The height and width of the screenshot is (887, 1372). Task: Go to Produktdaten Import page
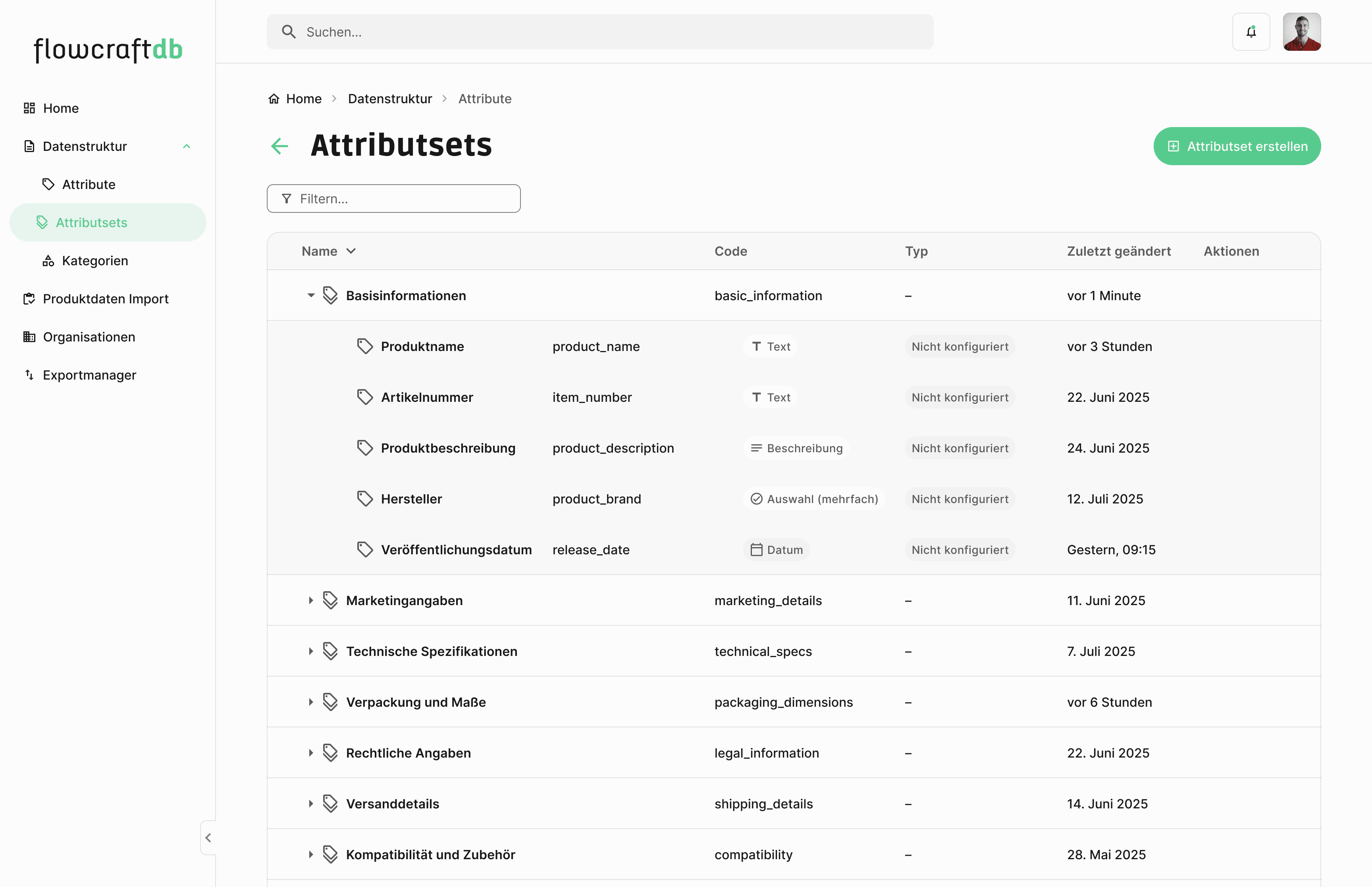click(x=105, y=299)
